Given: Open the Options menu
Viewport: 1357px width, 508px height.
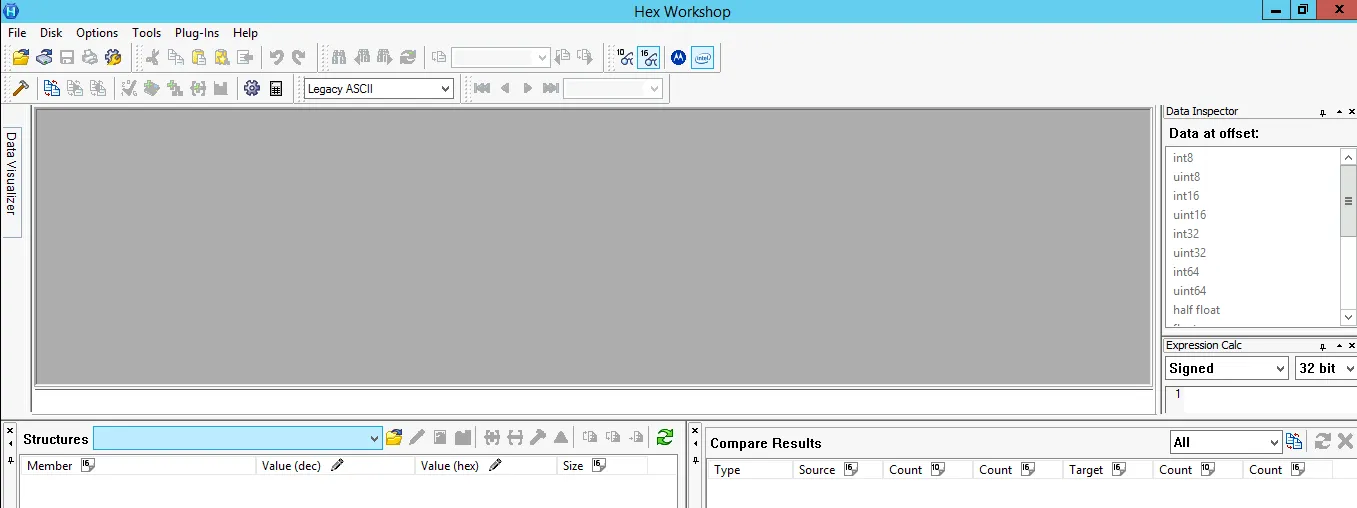Looking at the screenshot, I should 97,33.
